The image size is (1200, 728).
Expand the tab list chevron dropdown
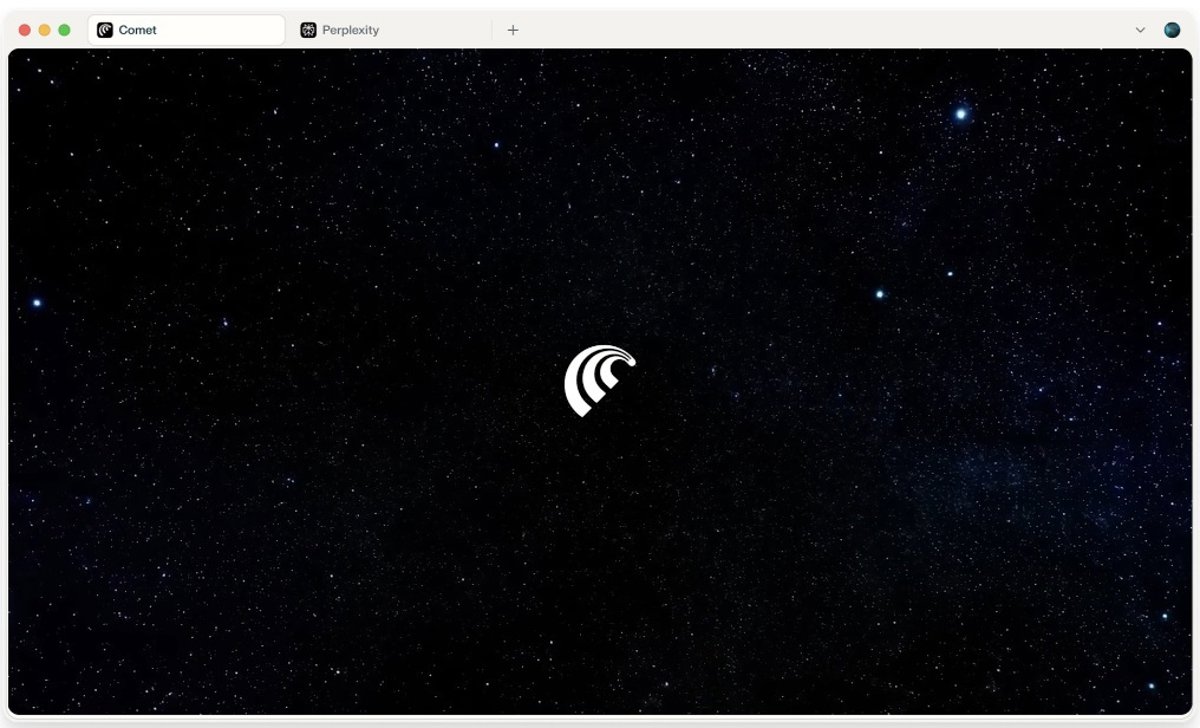pos(1140,30)
